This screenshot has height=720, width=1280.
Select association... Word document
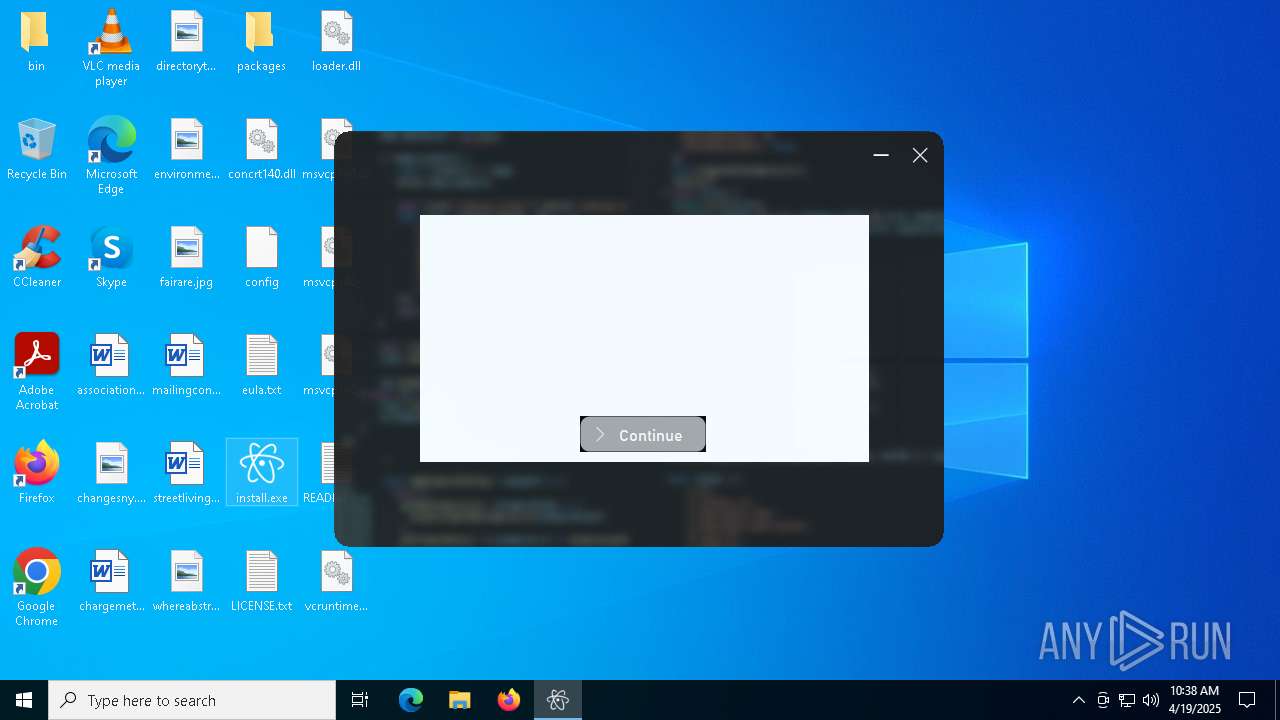[x=111, y=366]
